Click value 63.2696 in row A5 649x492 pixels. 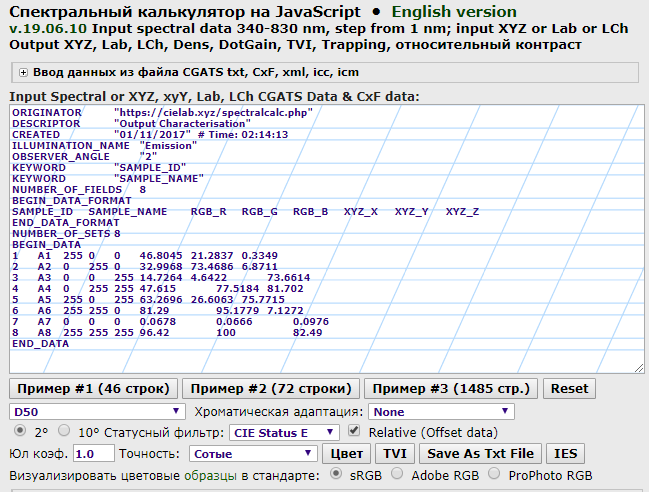pyautogui.click(x=161, y=300)
